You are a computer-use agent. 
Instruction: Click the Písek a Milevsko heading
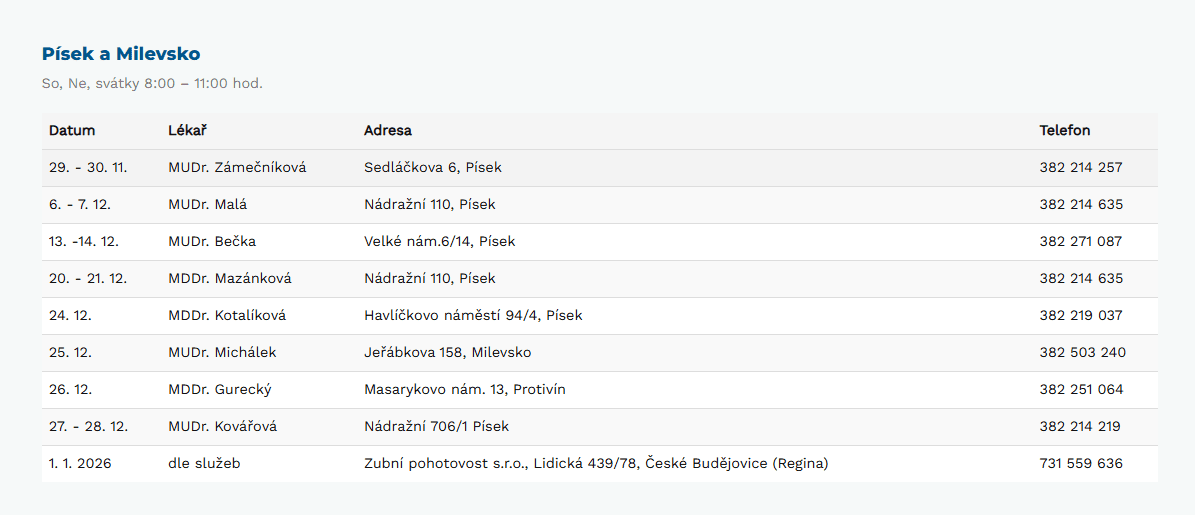click(x=121, y=54)
